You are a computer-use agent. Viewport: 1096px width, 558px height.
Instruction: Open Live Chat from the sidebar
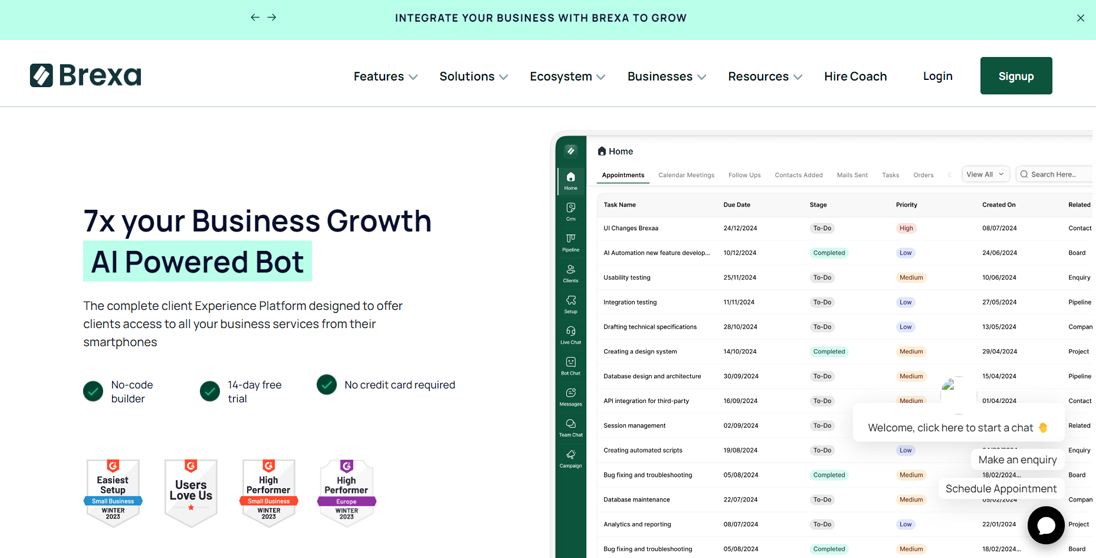pyautogui.click(x=570, y=335)
